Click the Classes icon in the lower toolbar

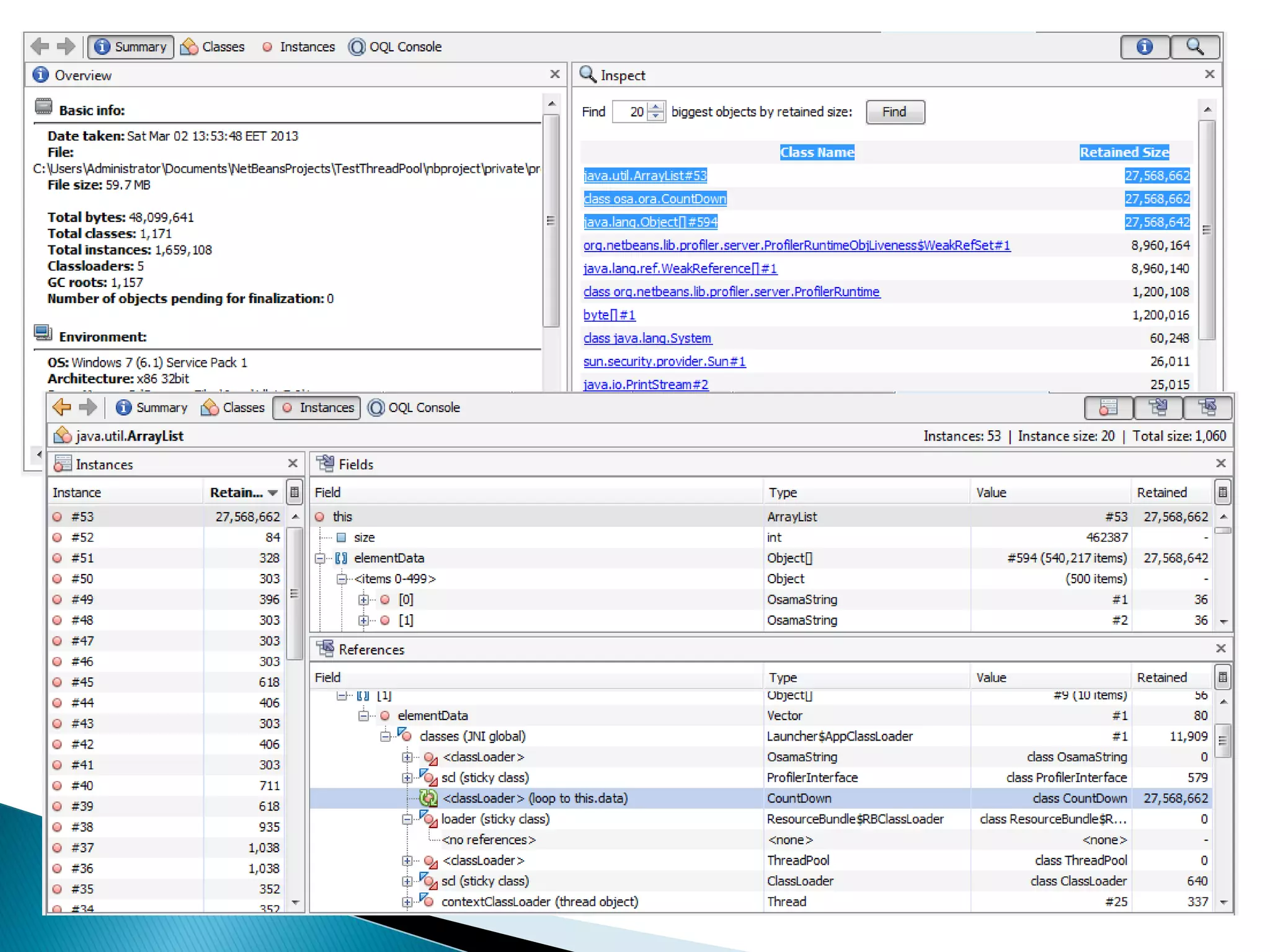210,408
